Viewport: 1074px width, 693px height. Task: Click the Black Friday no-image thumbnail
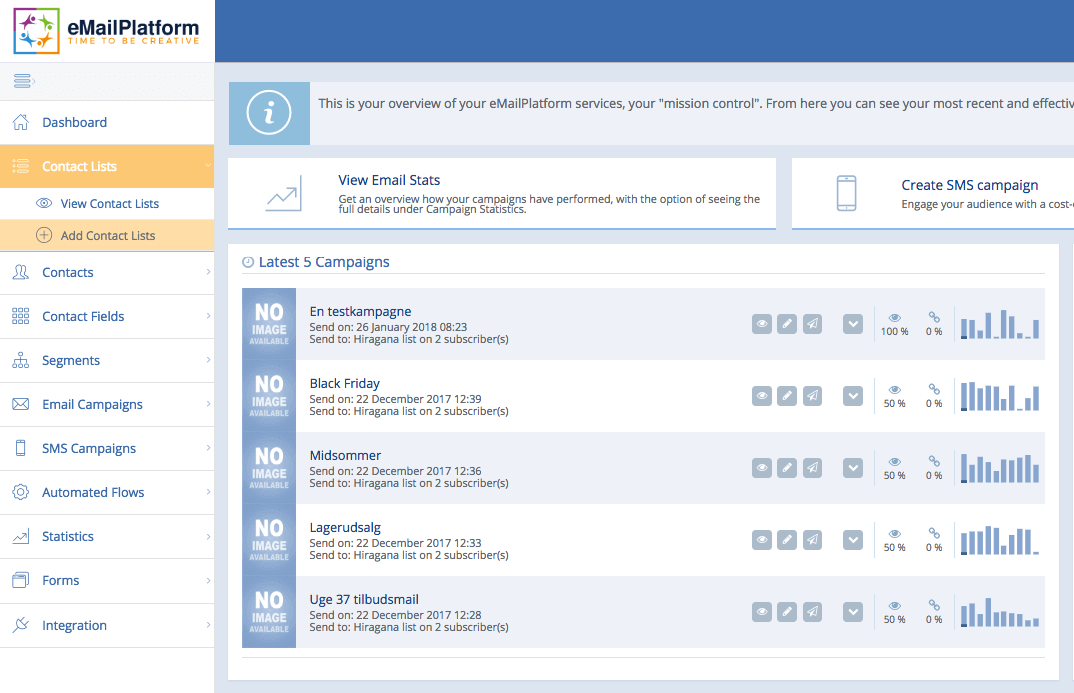(x=269, y=396)
